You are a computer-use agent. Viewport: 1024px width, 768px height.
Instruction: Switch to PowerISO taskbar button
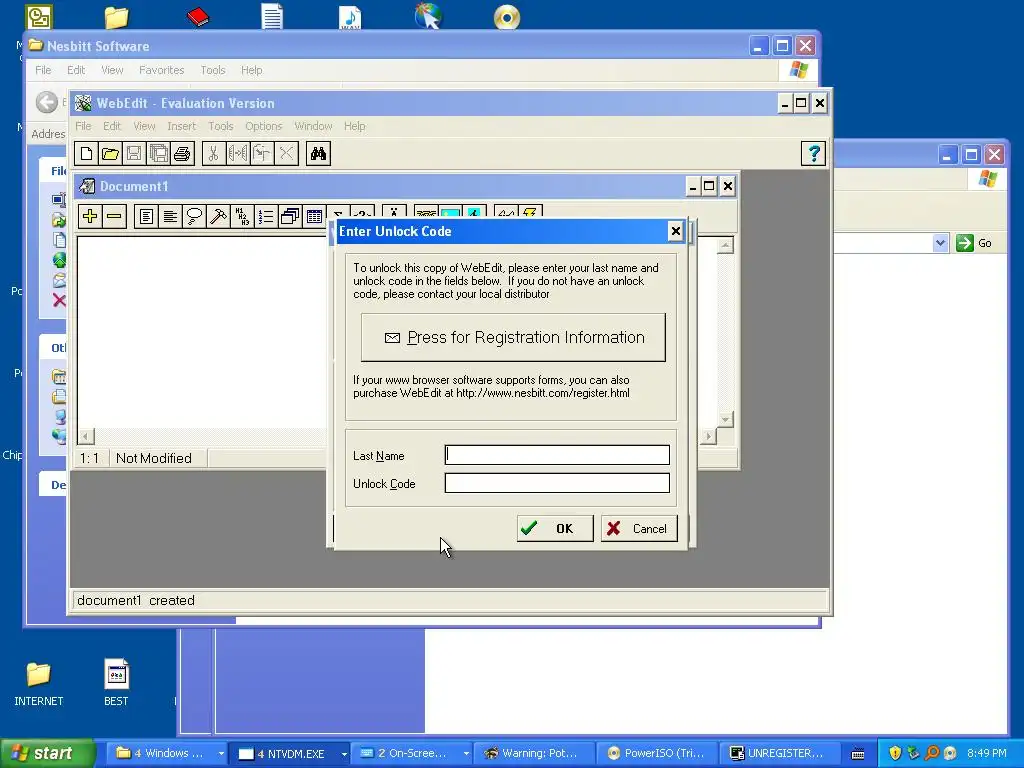(657, 754)
